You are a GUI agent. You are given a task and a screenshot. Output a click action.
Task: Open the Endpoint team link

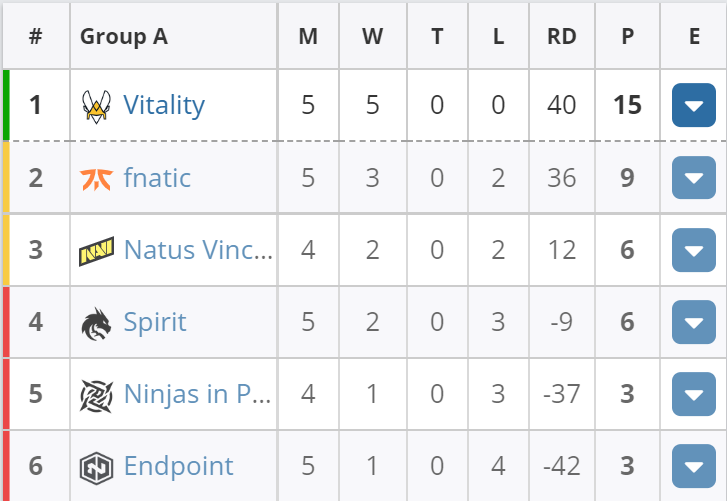[178, 467]
